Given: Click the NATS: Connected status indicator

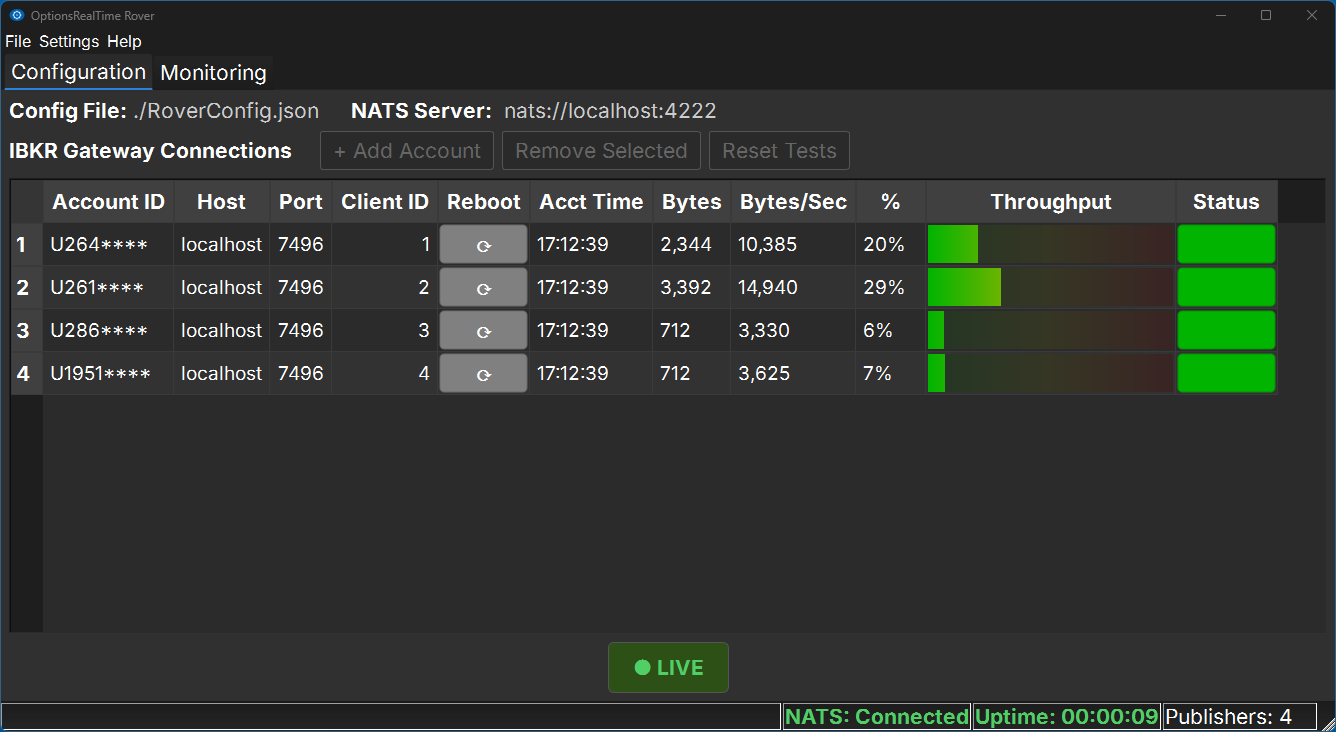Looking at the screenshot, I should coord(876,717).
